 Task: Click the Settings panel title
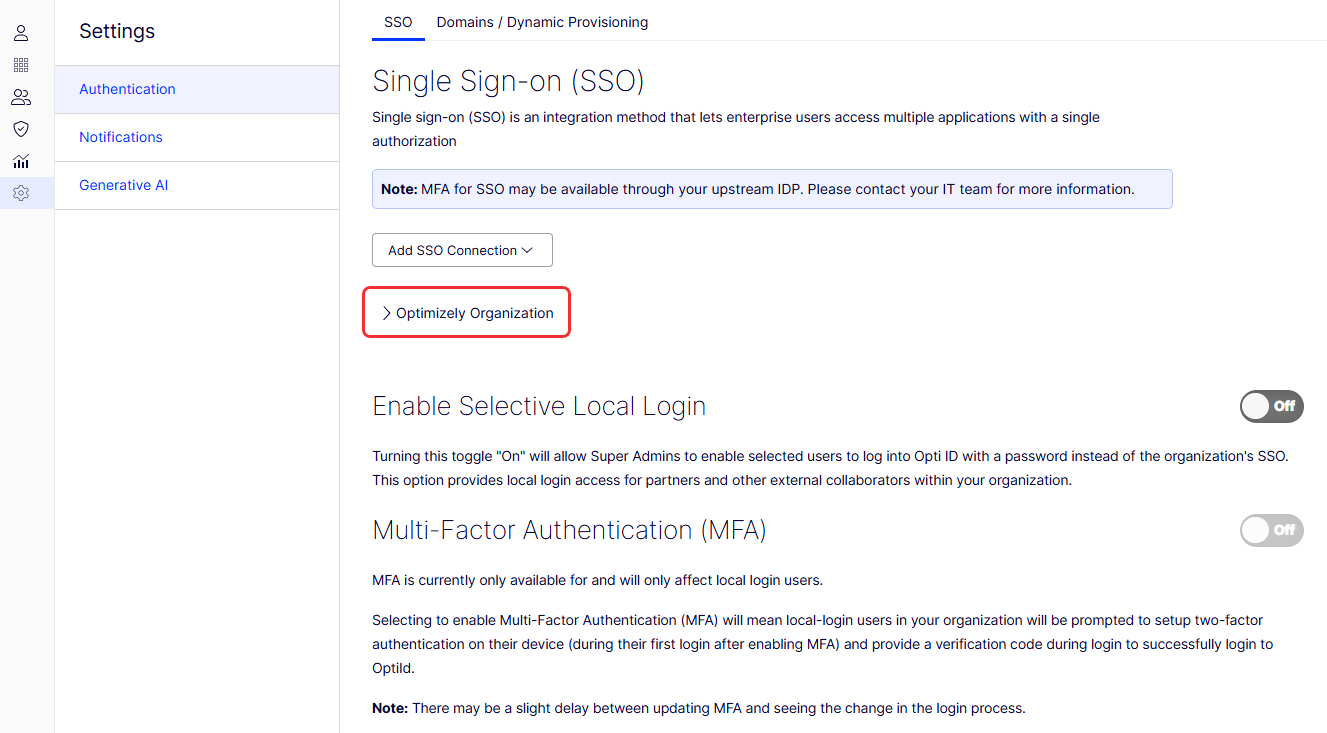(117, 31)
